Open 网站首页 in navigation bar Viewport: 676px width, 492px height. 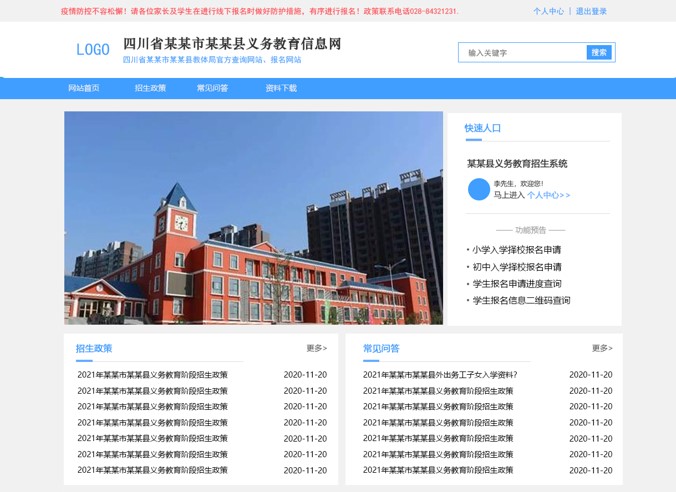coord(84,88)
